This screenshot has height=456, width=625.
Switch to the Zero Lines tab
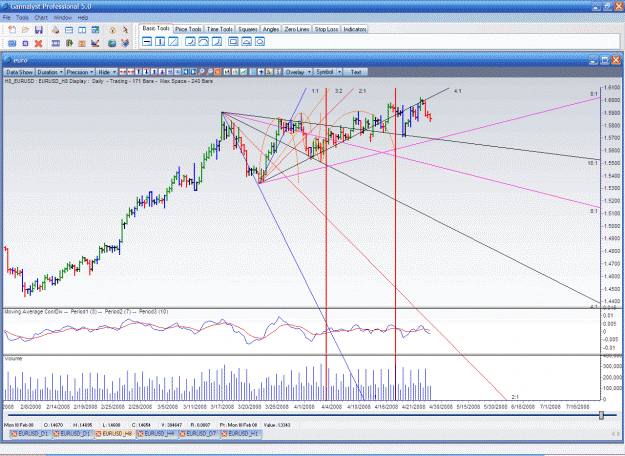pos(297,29)
